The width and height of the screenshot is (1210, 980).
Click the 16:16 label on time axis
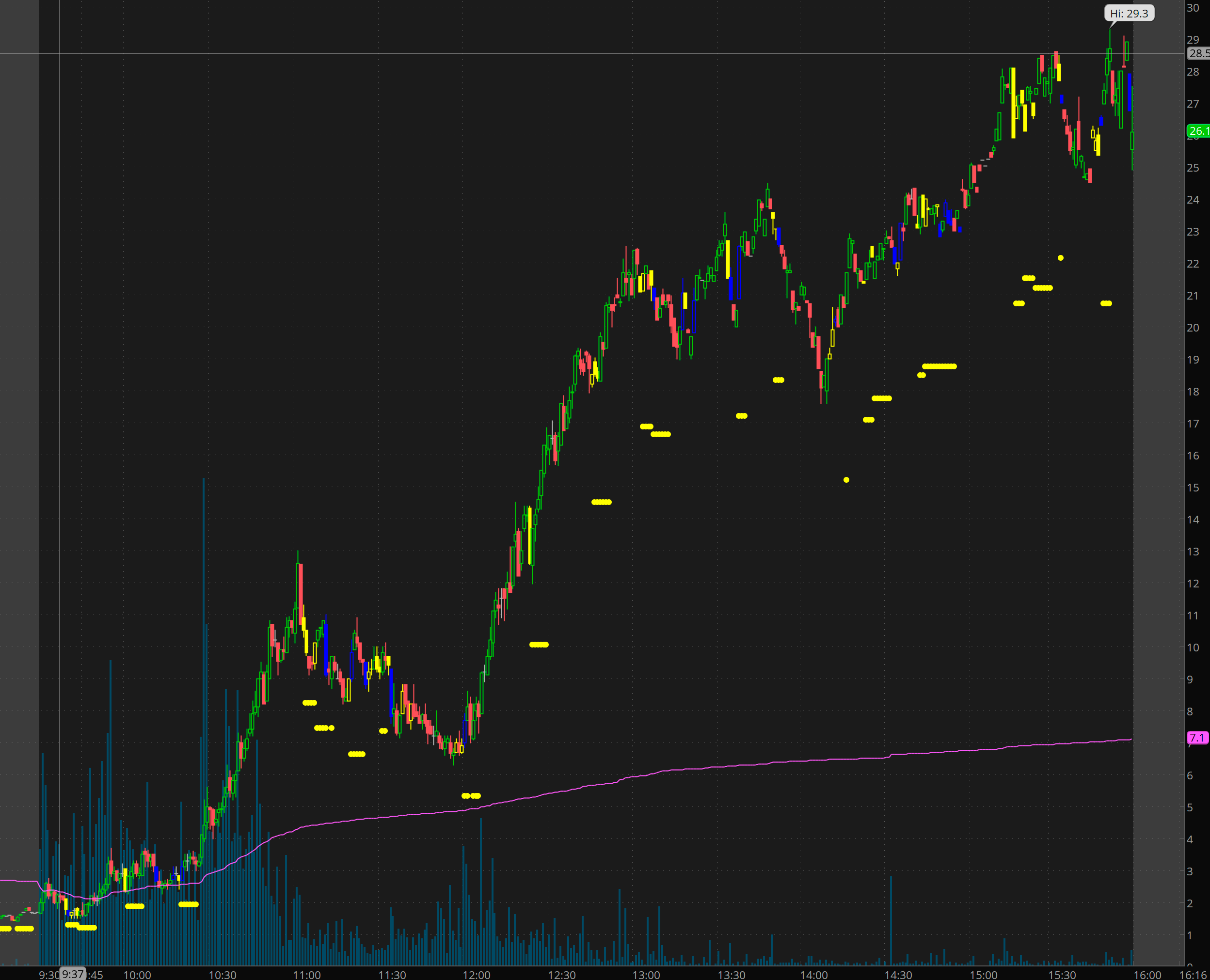tap(1194, 975)
